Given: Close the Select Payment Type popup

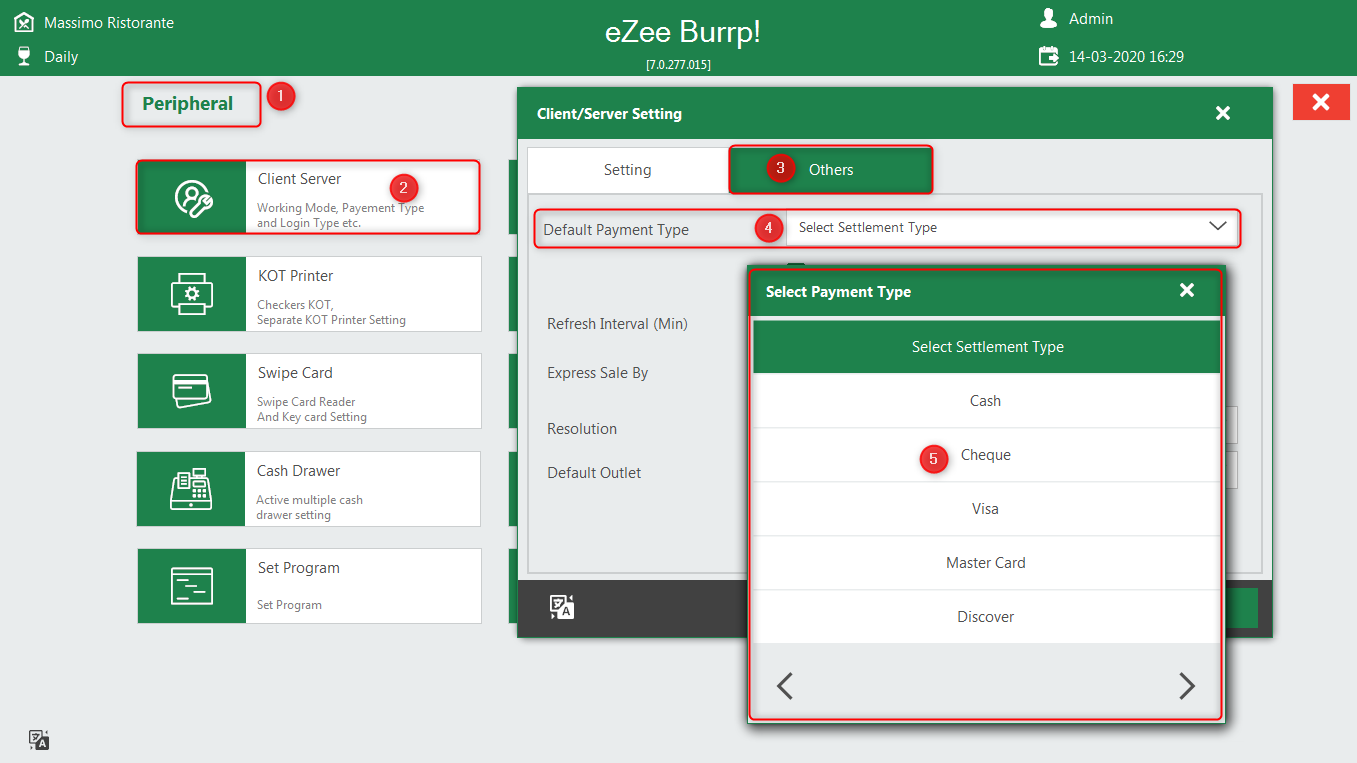Looking at the screenshot, I should (1187, 290).
